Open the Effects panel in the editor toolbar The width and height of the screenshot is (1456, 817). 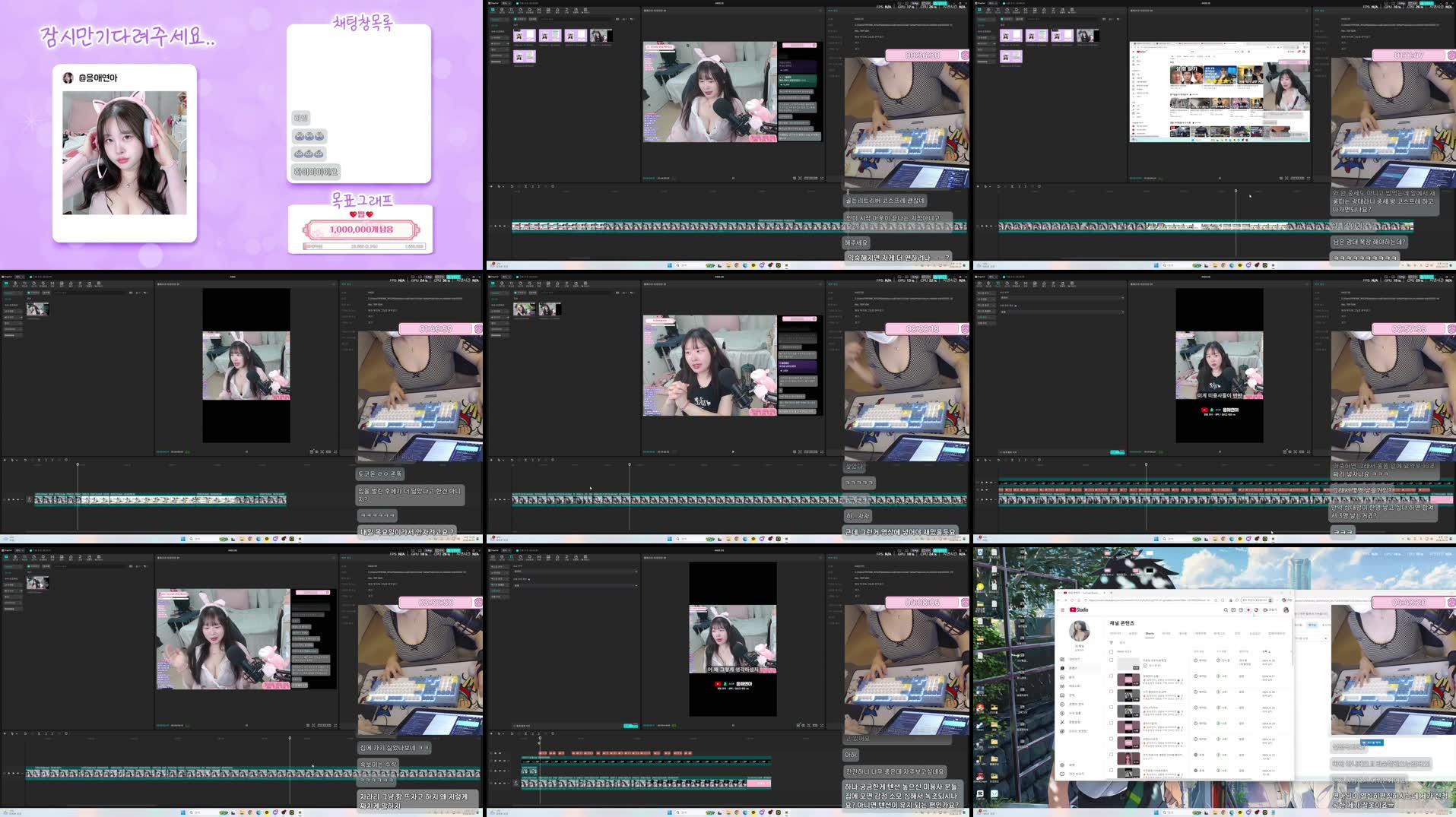pyautogui.click(x=530, y=10)
